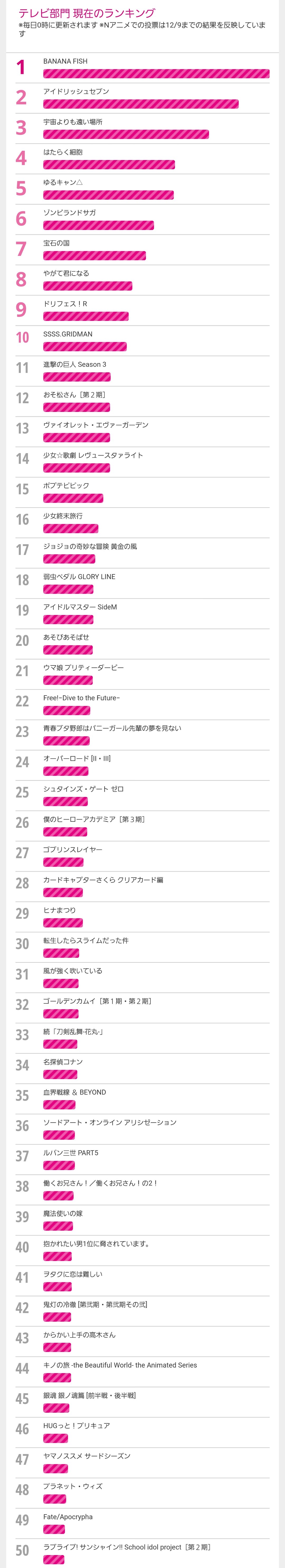Click the rank 15 number icon
Image resolution: width=285 pixels, height=1568 pixels.
pyautogui.click(x=22, y=489)
